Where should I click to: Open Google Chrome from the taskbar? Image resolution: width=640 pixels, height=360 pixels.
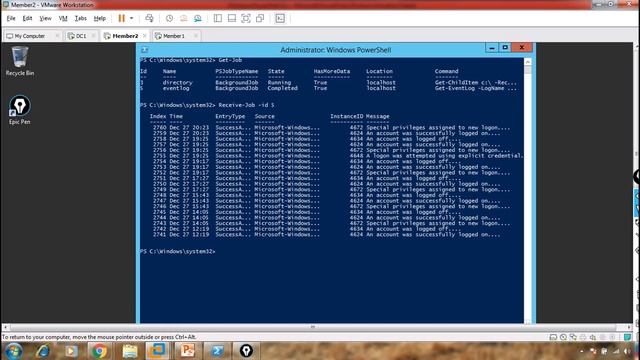[99, 351]
